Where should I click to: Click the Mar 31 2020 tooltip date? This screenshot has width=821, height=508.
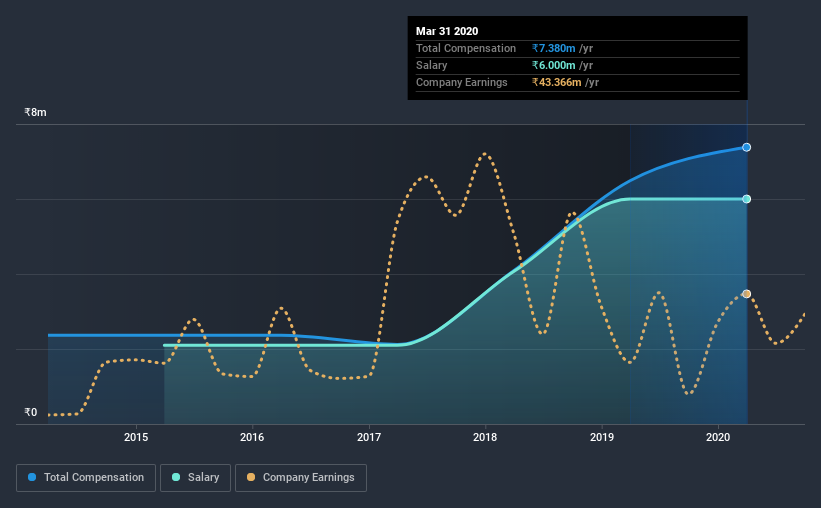(447, 31)
